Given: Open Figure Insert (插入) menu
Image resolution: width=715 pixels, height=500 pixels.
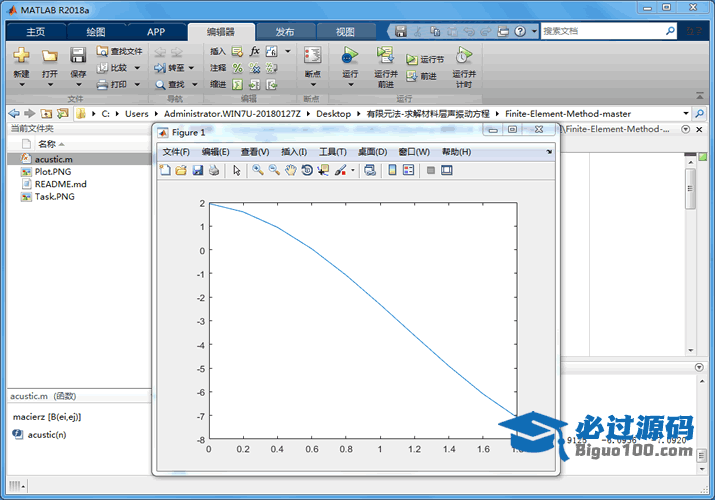Looking at the screenshot, I should click(294, 152).
